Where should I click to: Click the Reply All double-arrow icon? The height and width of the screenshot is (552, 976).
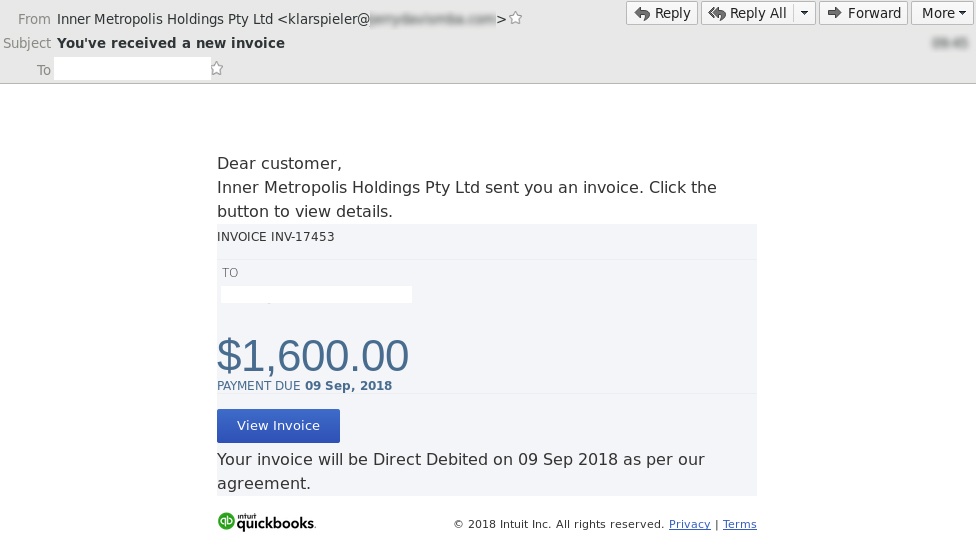click(x=717, y=13)
